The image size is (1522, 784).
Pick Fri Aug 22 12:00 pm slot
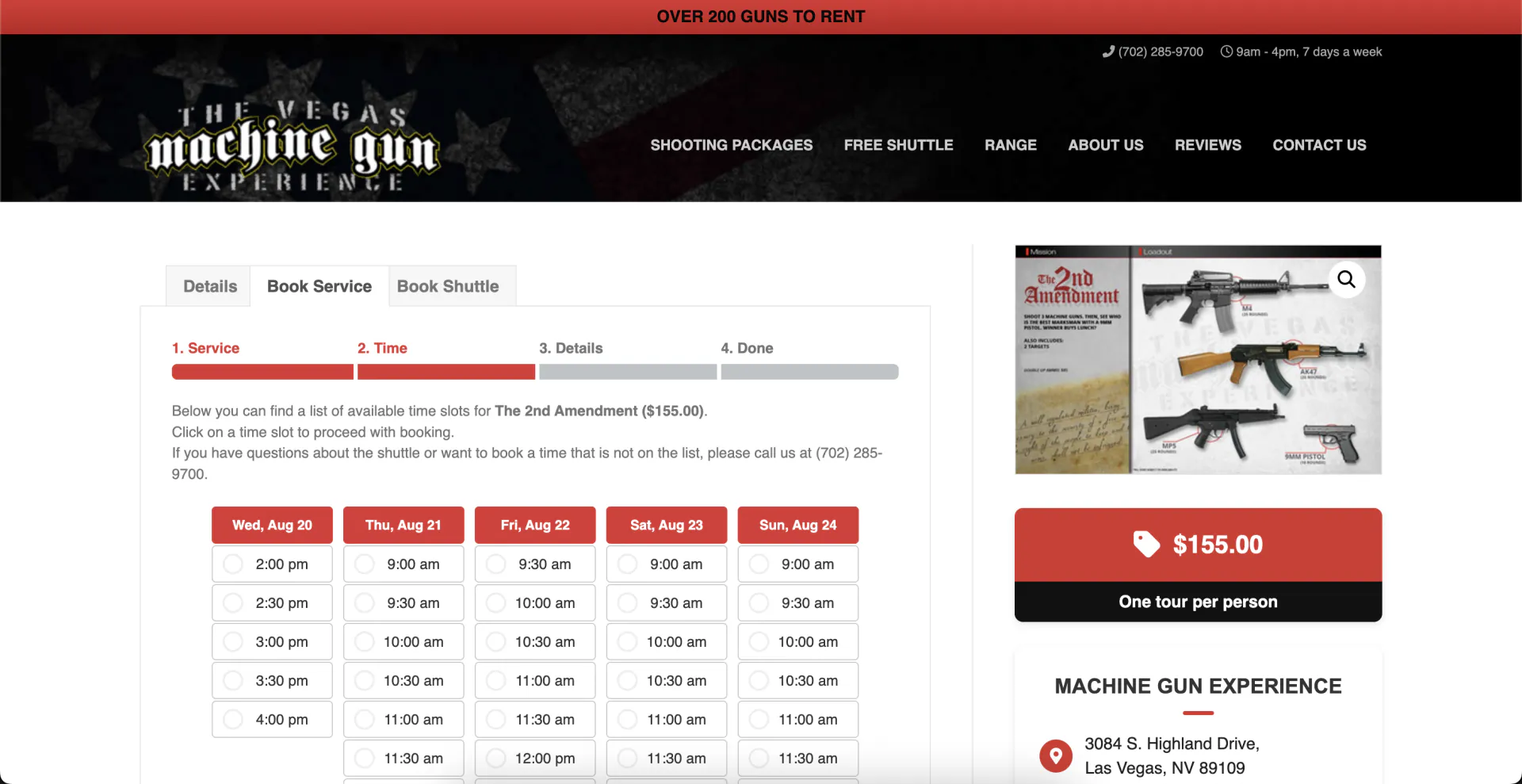pyautogui.click(x=535, y=759)
